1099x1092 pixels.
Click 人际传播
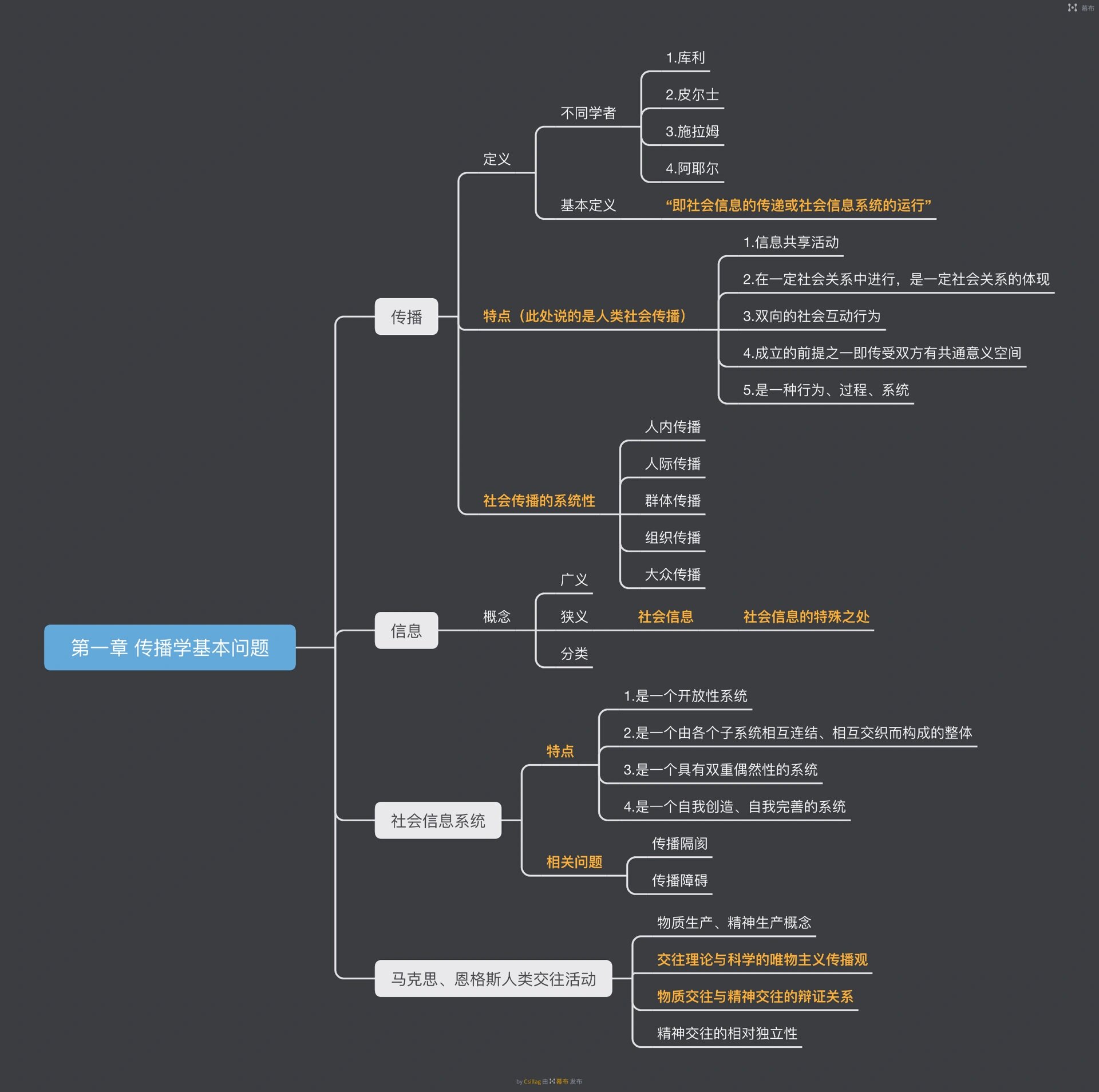673,464
